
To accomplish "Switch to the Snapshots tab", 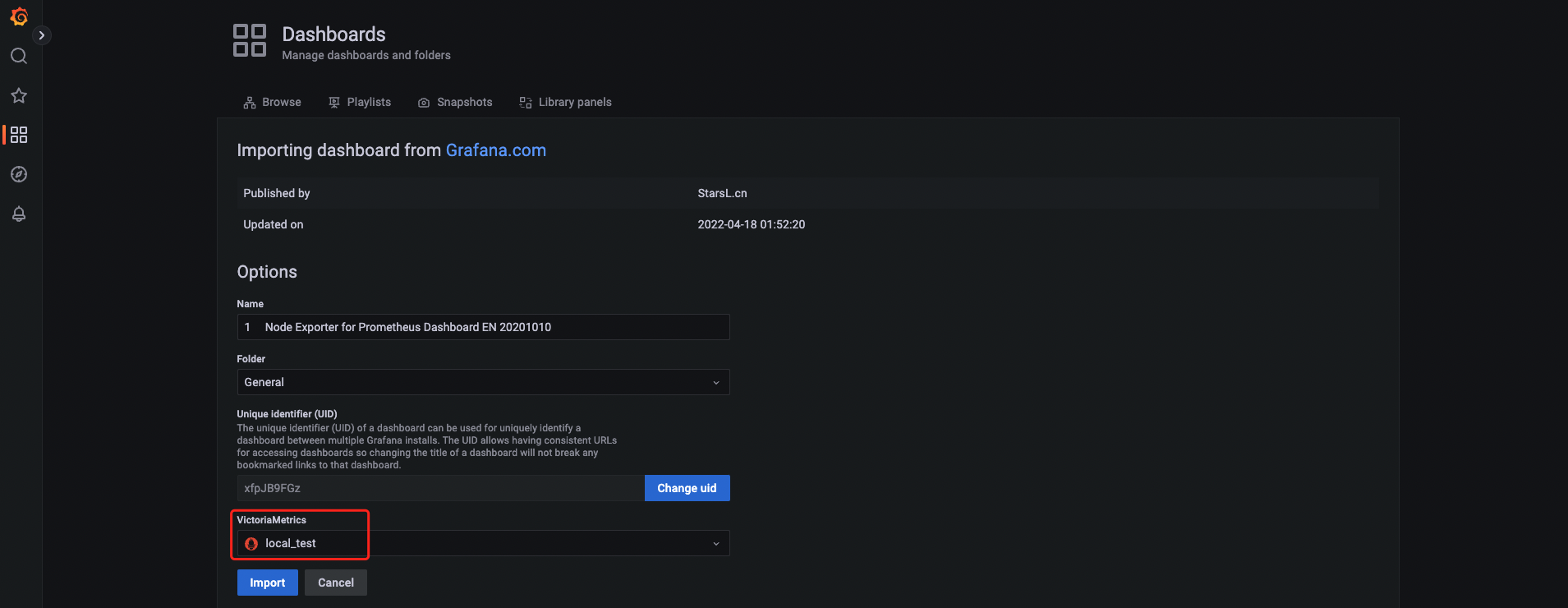I will [x=455, y=103].
